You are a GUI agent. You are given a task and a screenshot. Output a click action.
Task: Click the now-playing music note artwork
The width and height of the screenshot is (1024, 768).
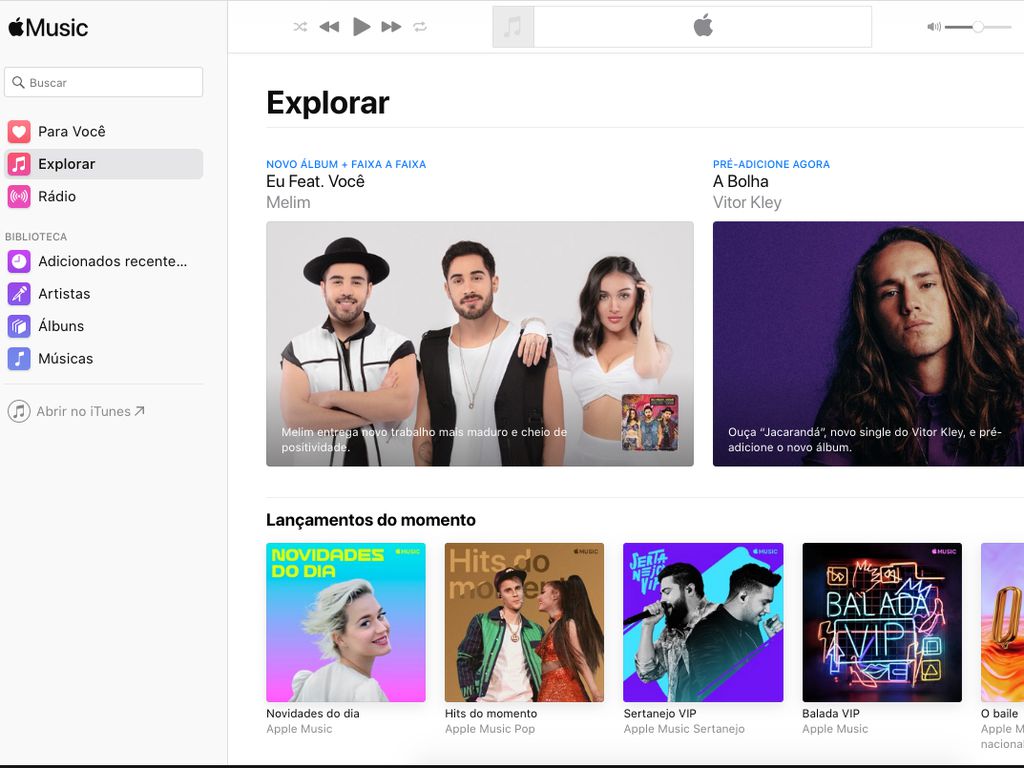click(513, 27)
